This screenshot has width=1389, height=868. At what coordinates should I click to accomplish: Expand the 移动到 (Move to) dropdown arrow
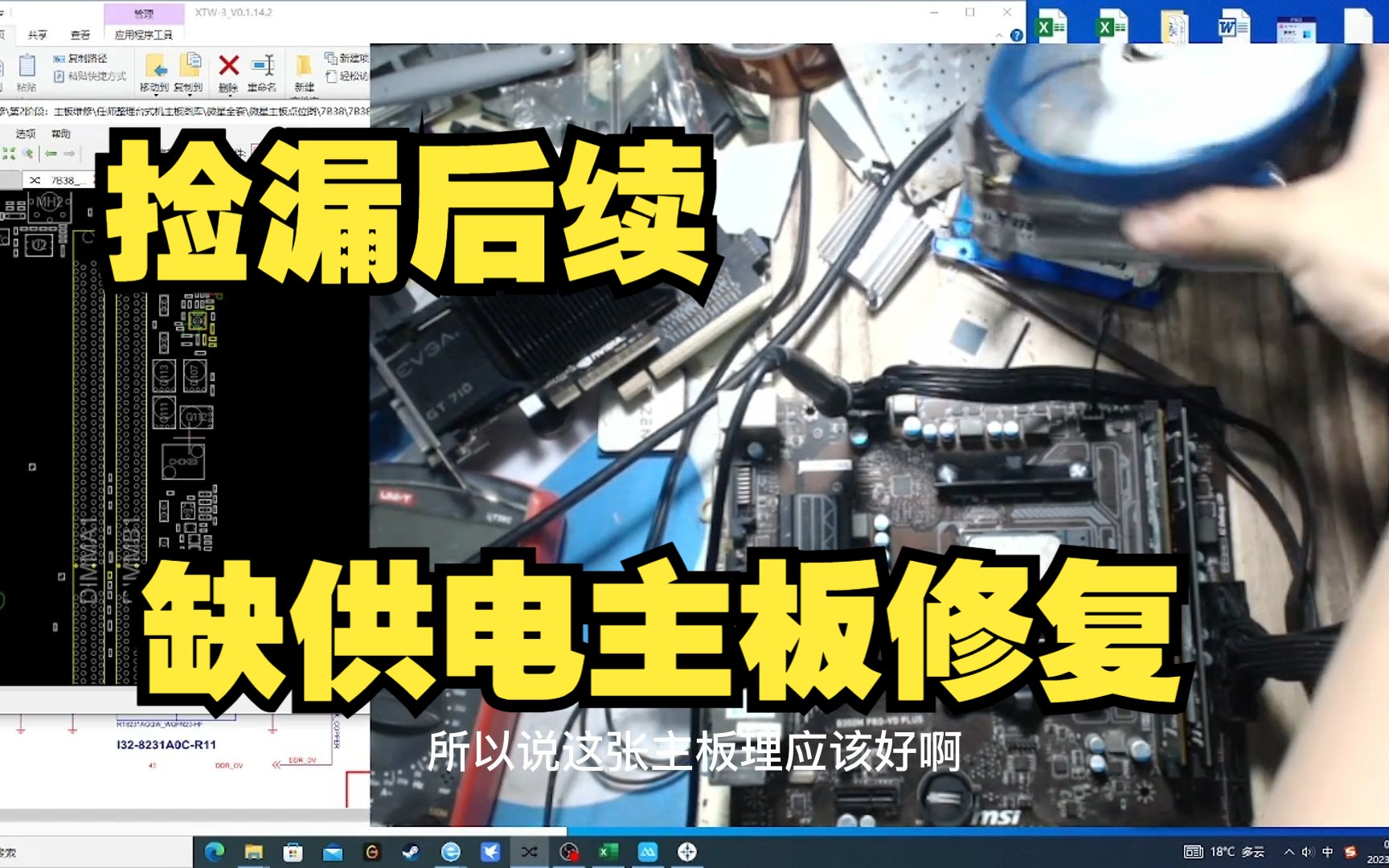click(155, 94)
